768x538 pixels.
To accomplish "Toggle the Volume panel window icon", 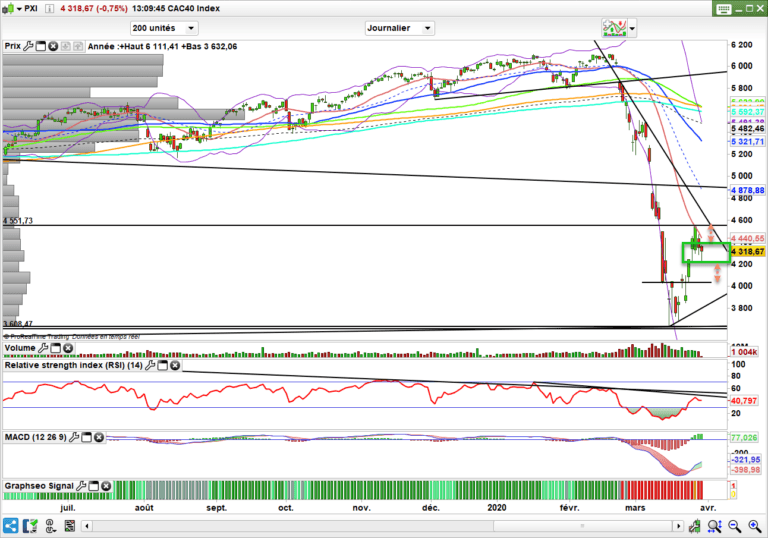I will click(x=57, y=350).
